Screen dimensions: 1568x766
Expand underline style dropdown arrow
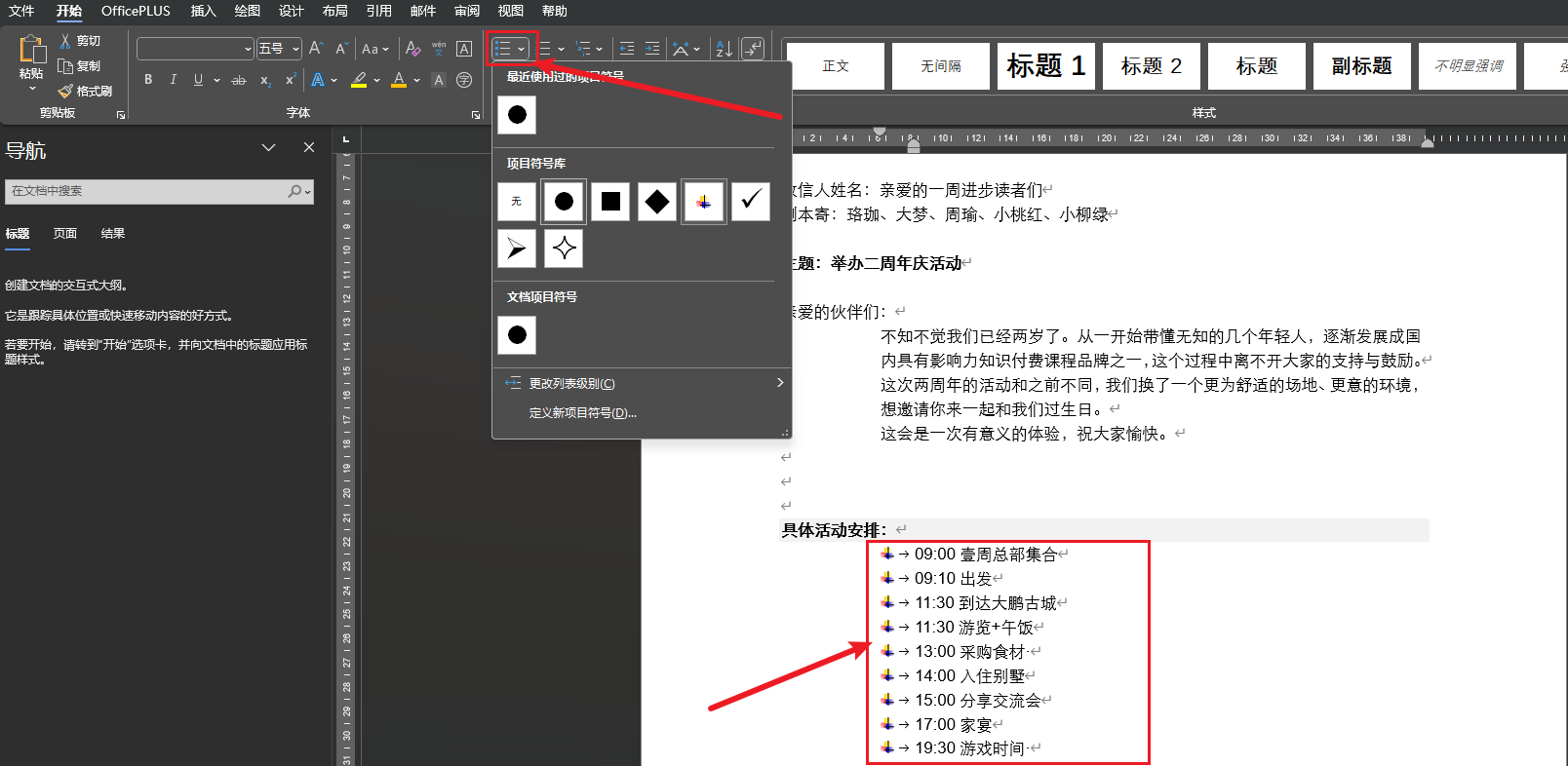[216, 80]
